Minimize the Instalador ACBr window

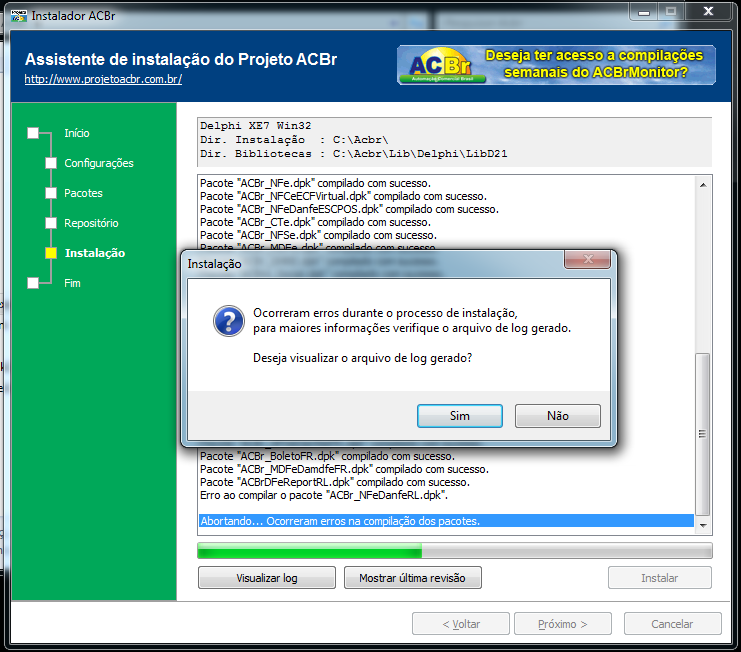pos(644,12)
